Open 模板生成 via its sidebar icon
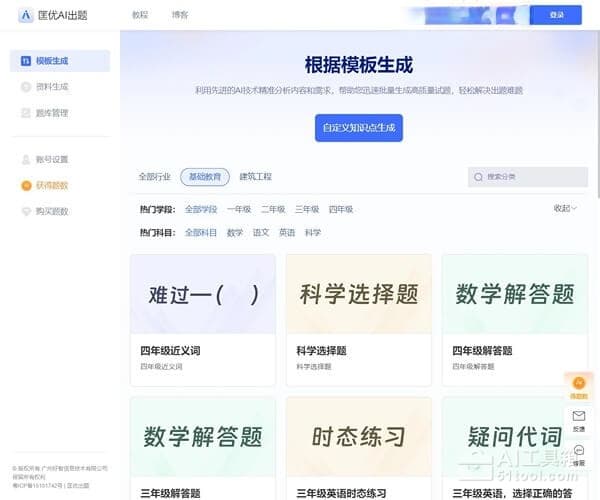 (x=26, y=61)
